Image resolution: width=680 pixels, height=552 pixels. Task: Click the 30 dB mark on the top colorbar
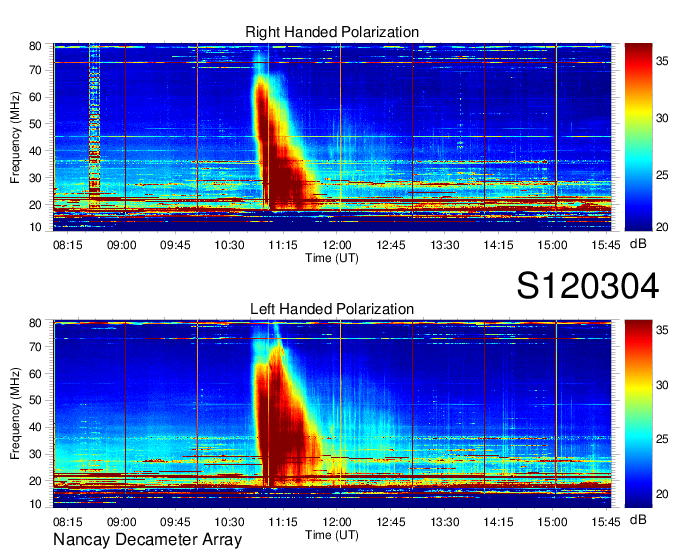662,118
